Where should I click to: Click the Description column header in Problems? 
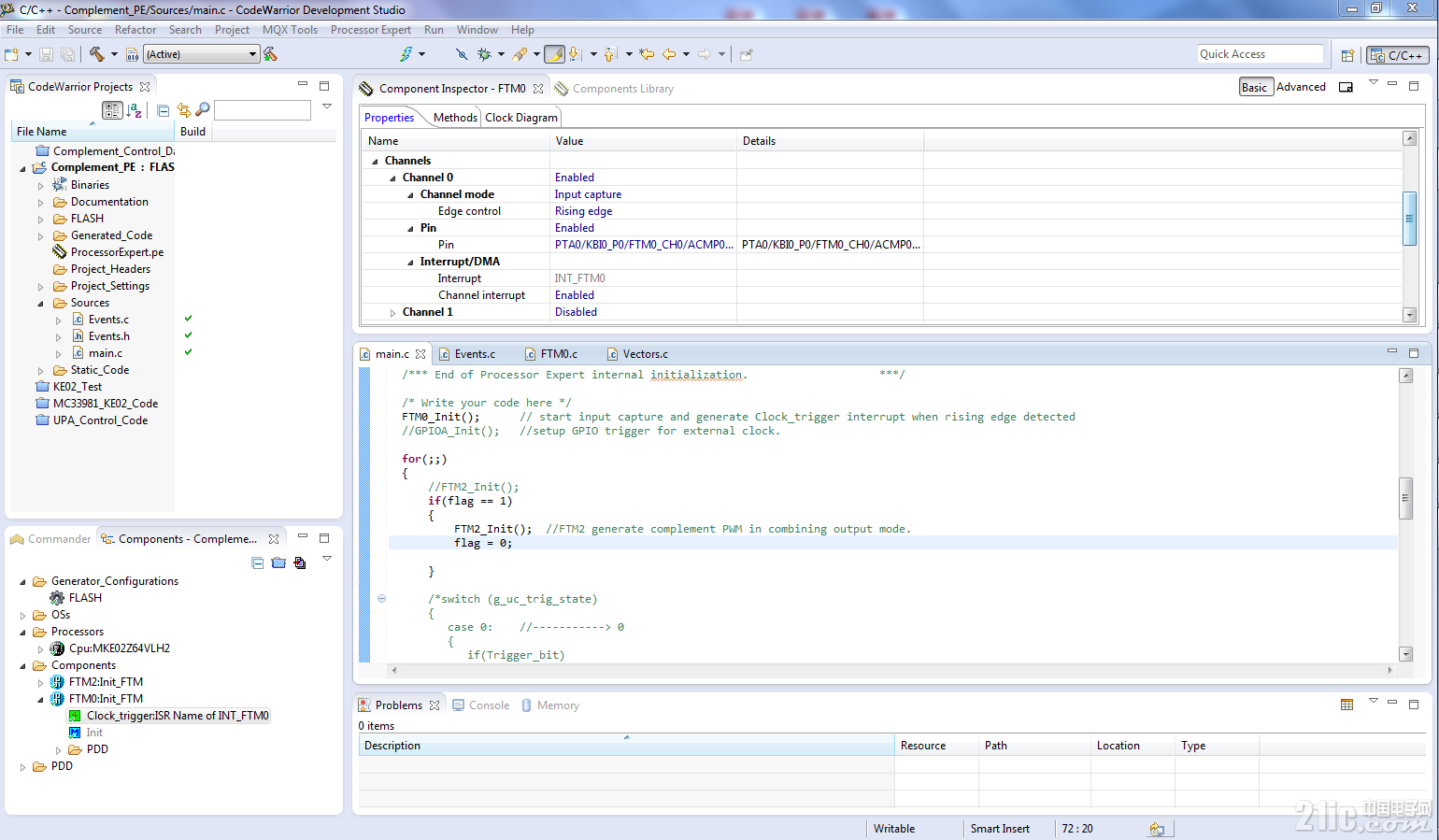tap(626, 746)
